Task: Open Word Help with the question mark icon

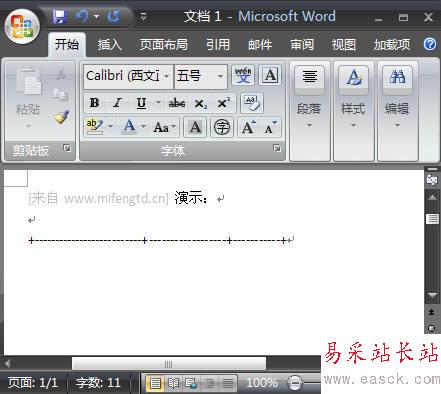Action: tap(430, 44)
